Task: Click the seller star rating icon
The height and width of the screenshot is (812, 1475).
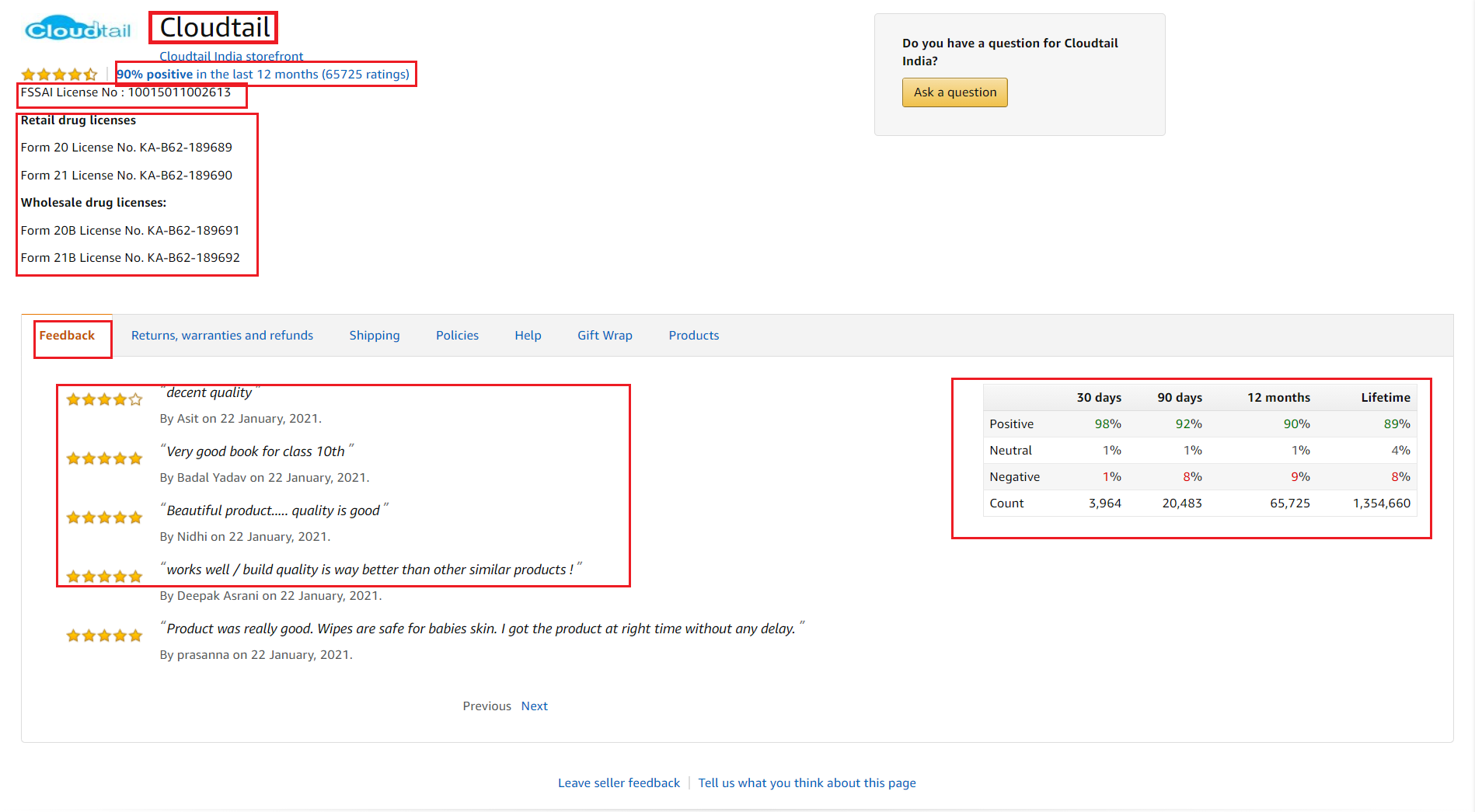Action: click(59, 75)
